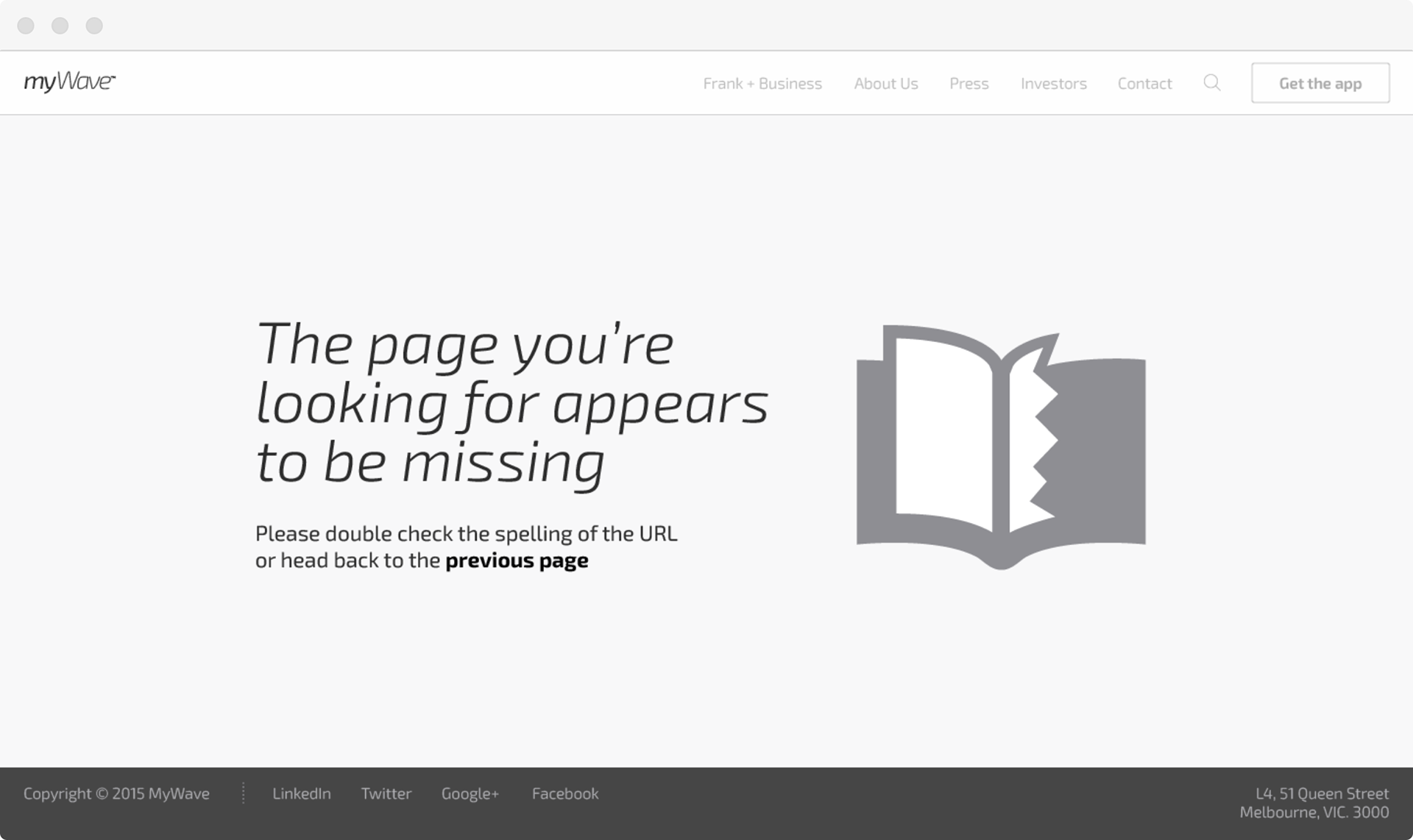This screenshot has height=840, width=1413.
Task: Open the Contact page
Action: [1144, 84]
